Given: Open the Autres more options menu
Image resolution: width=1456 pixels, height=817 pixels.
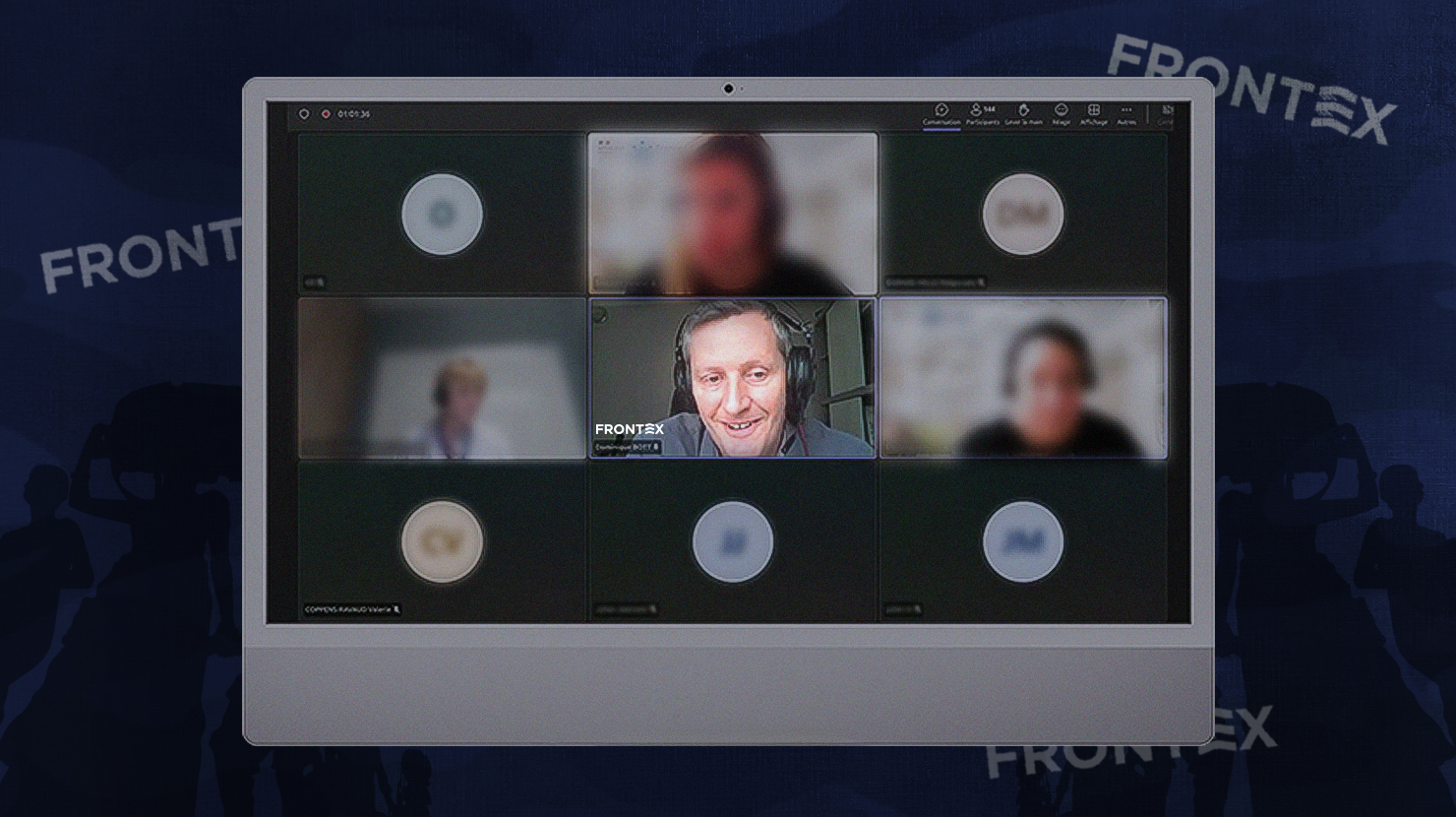Looking at the screenshot, I should pyautogui.click(x=1126, y=114).
